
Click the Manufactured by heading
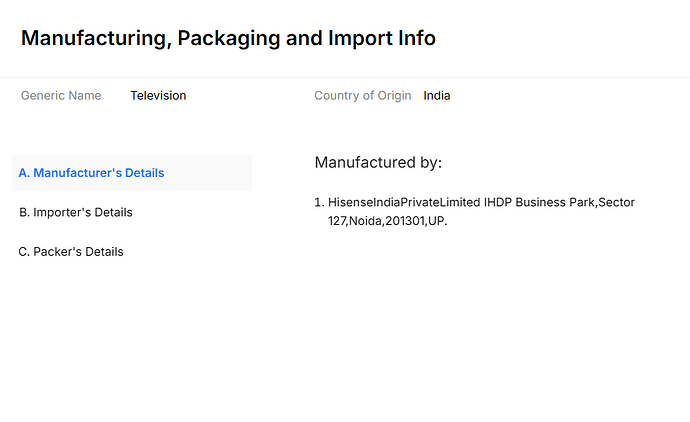tap(378, 163)
